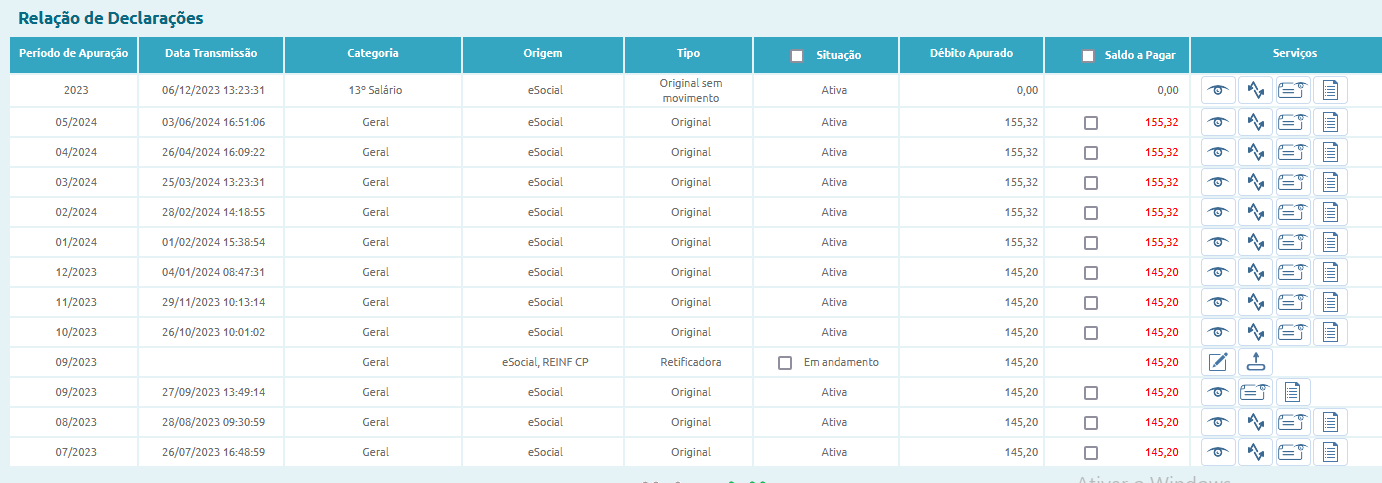
Task: Click the edit pencil icon for Retificadora 09/2023
Action: point(1217,362)
